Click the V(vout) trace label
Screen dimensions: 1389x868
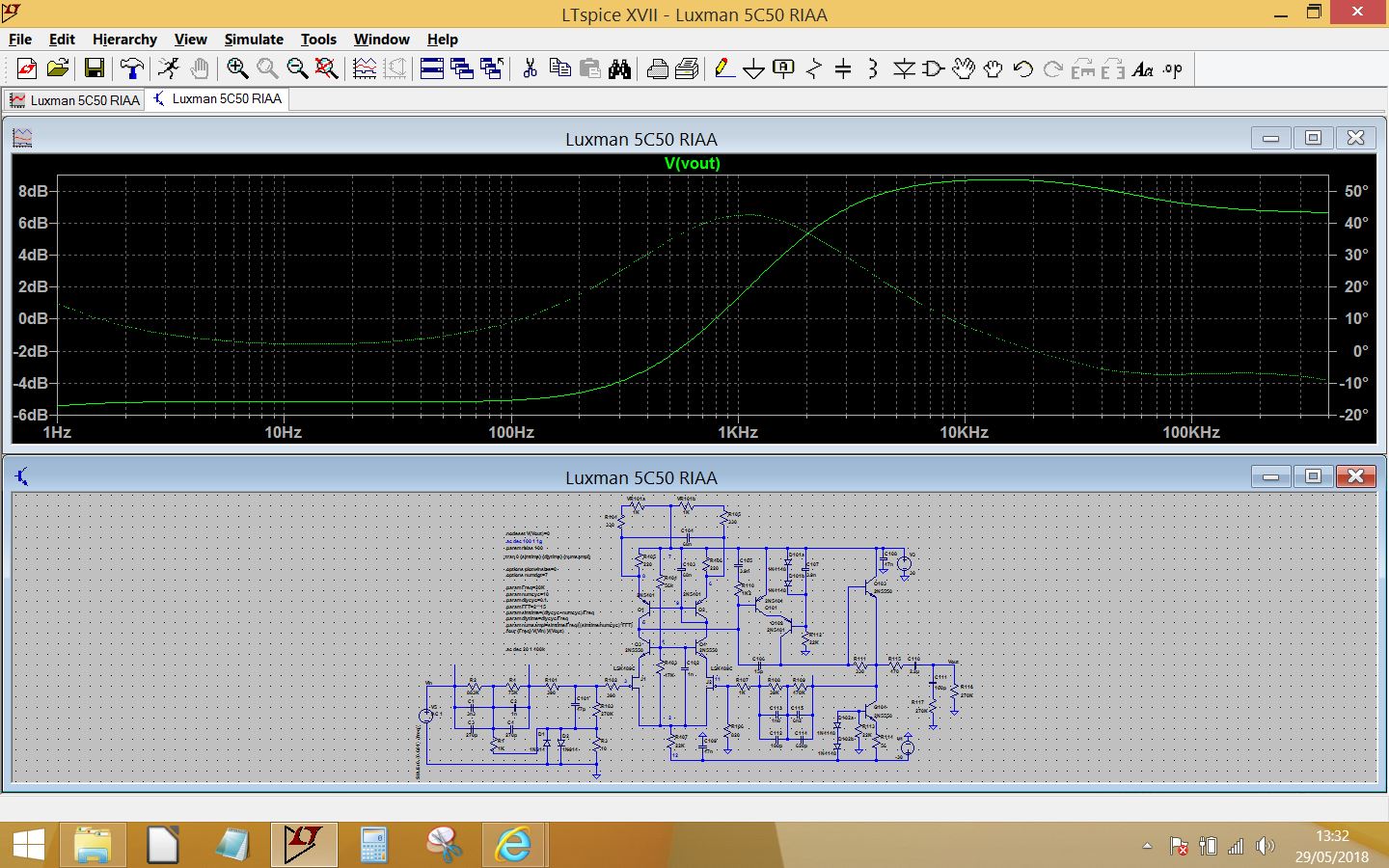[x=692, y=164]
